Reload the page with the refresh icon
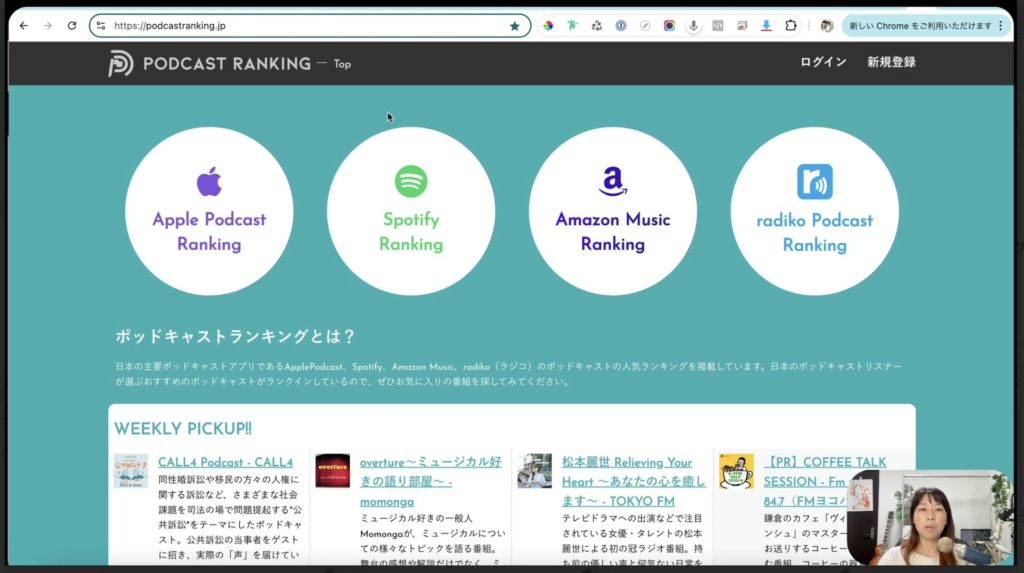 coord(72,25)
